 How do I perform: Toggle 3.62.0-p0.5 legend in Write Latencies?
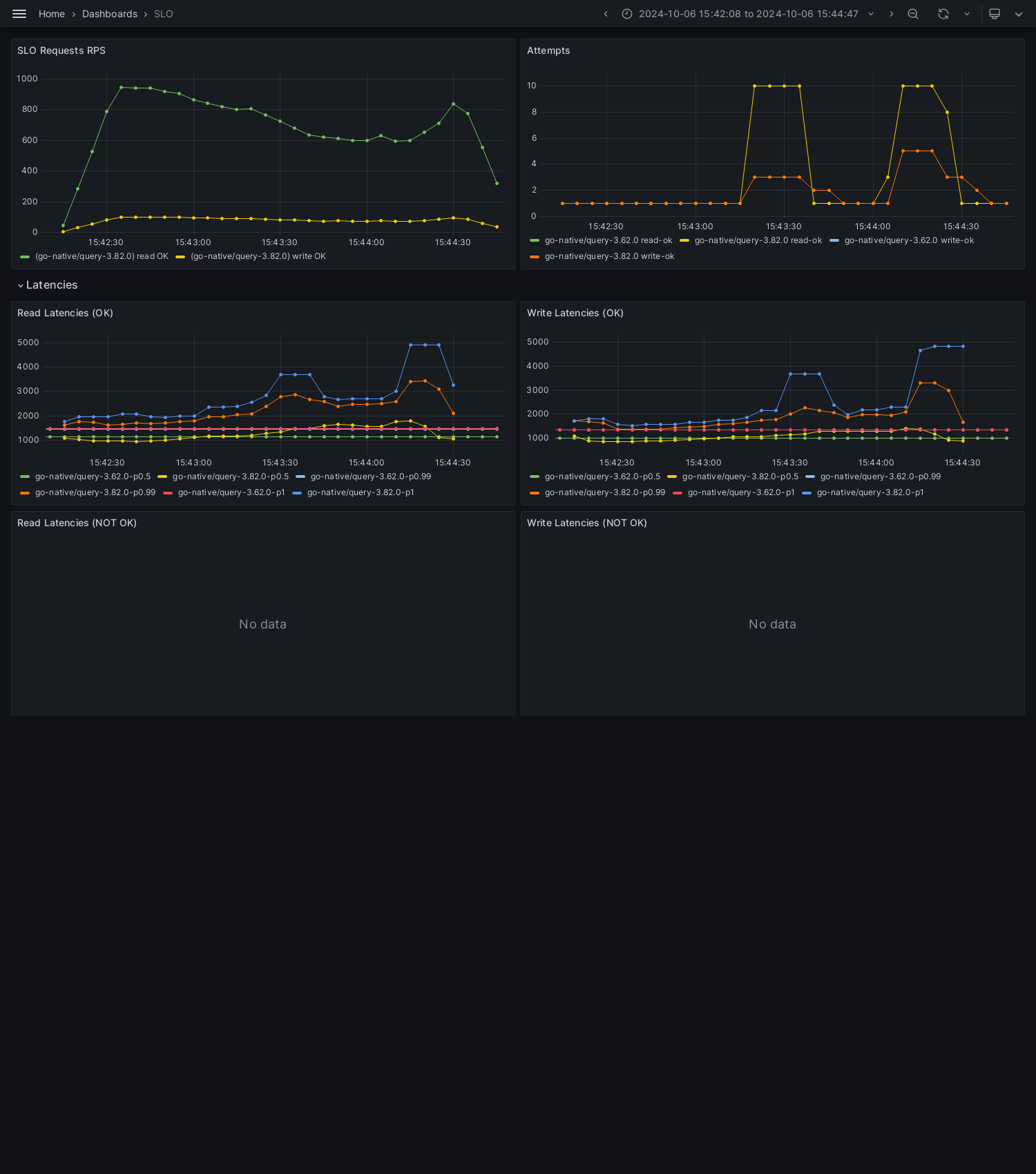click(x=602, y=477)
